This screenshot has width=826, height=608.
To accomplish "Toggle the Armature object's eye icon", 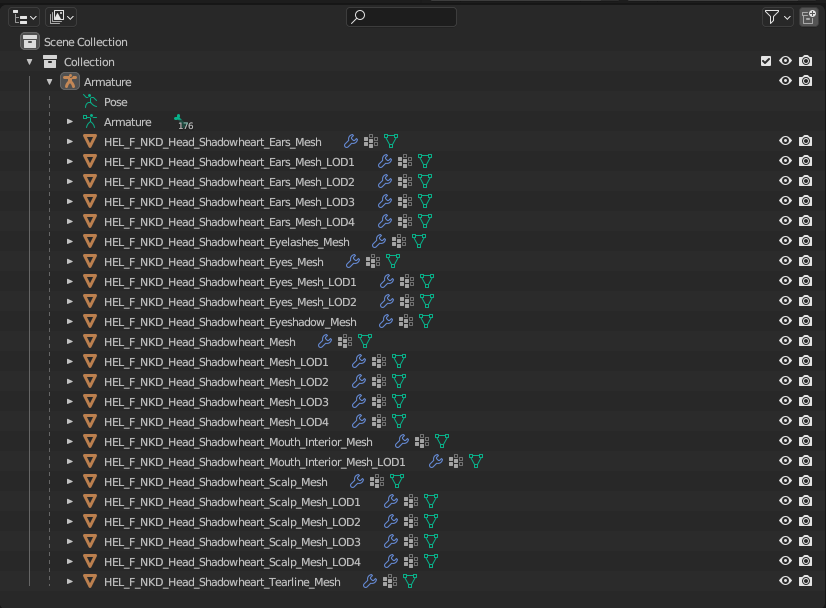I will click(x=785, y=81).
